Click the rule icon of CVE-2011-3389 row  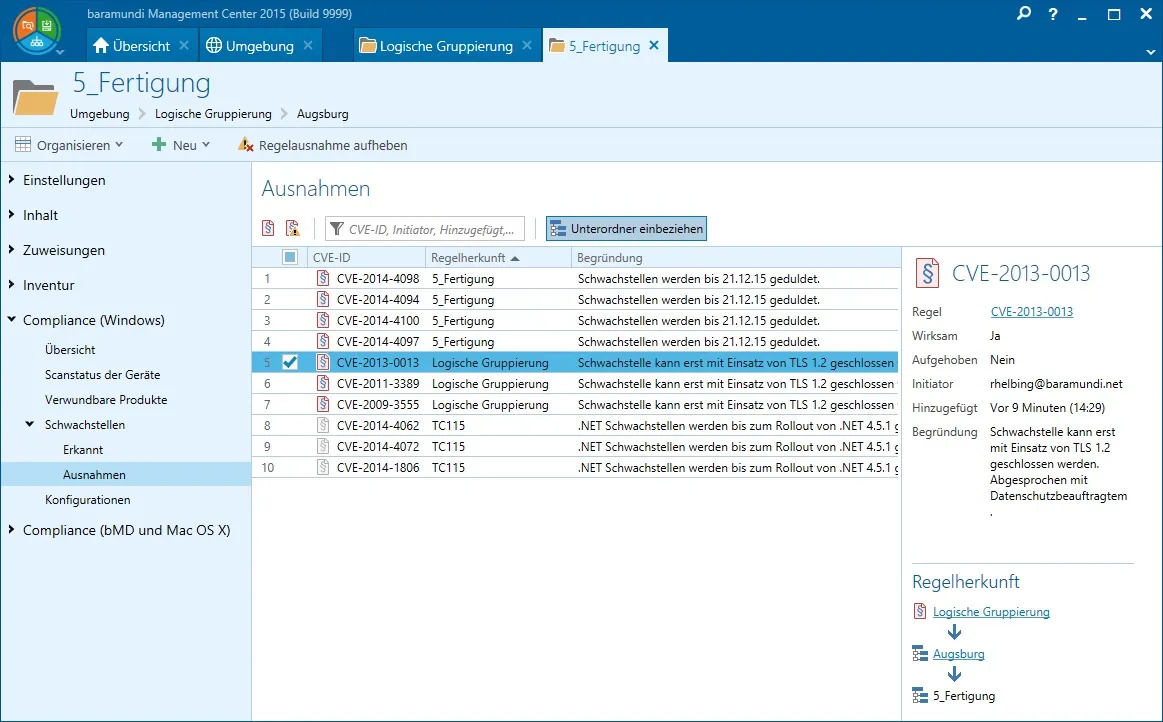323,383
